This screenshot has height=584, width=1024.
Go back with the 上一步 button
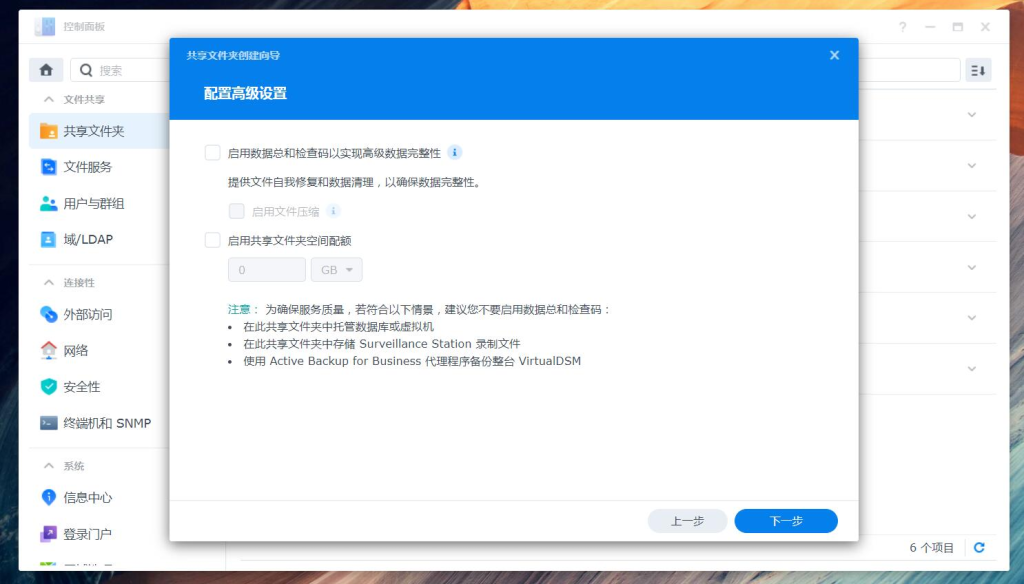[687, 520]
